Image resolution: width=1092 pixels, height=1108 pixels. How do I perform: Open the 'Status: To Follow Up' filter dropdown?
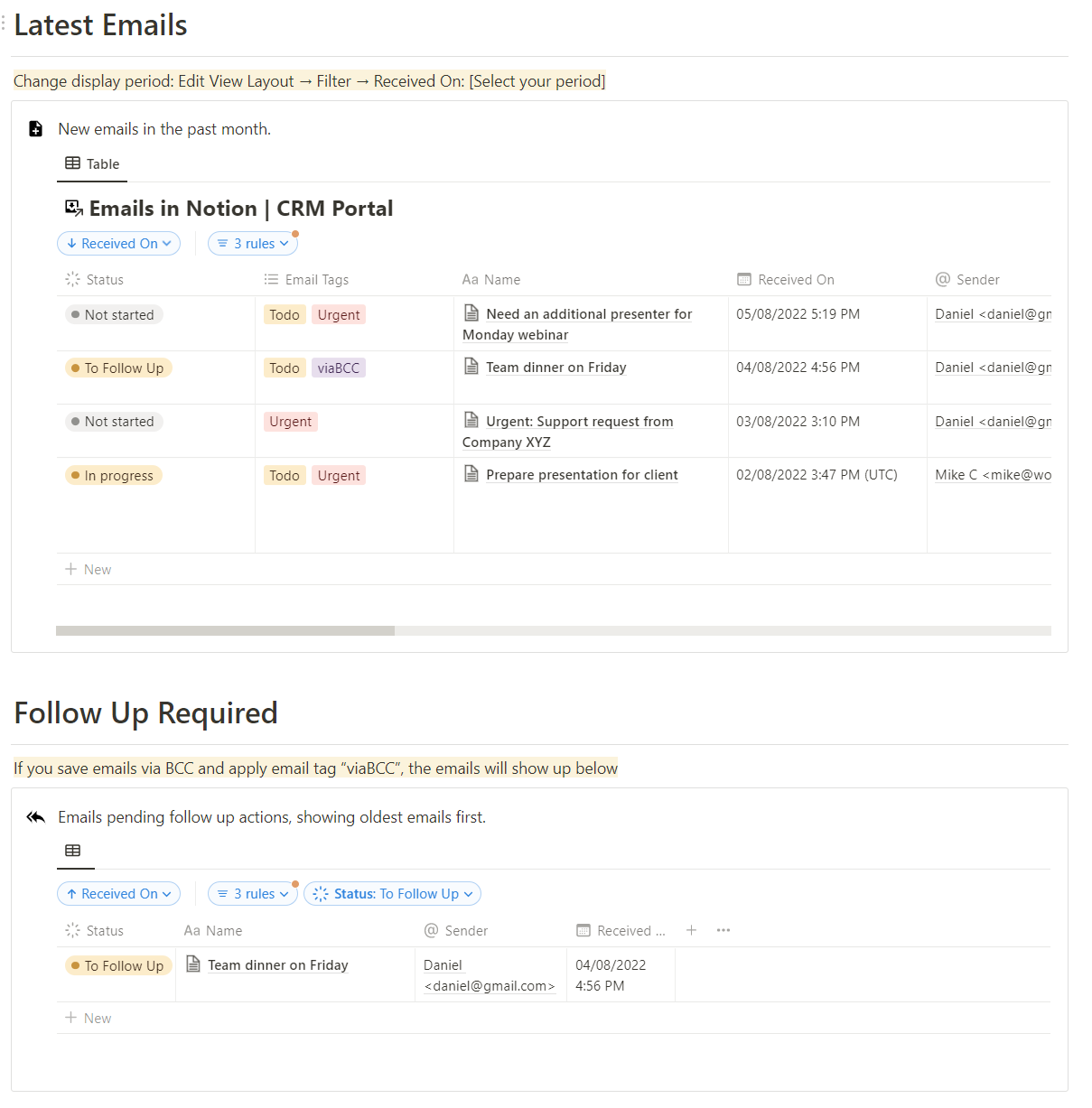pyautogui.click(x=392, y=894)
